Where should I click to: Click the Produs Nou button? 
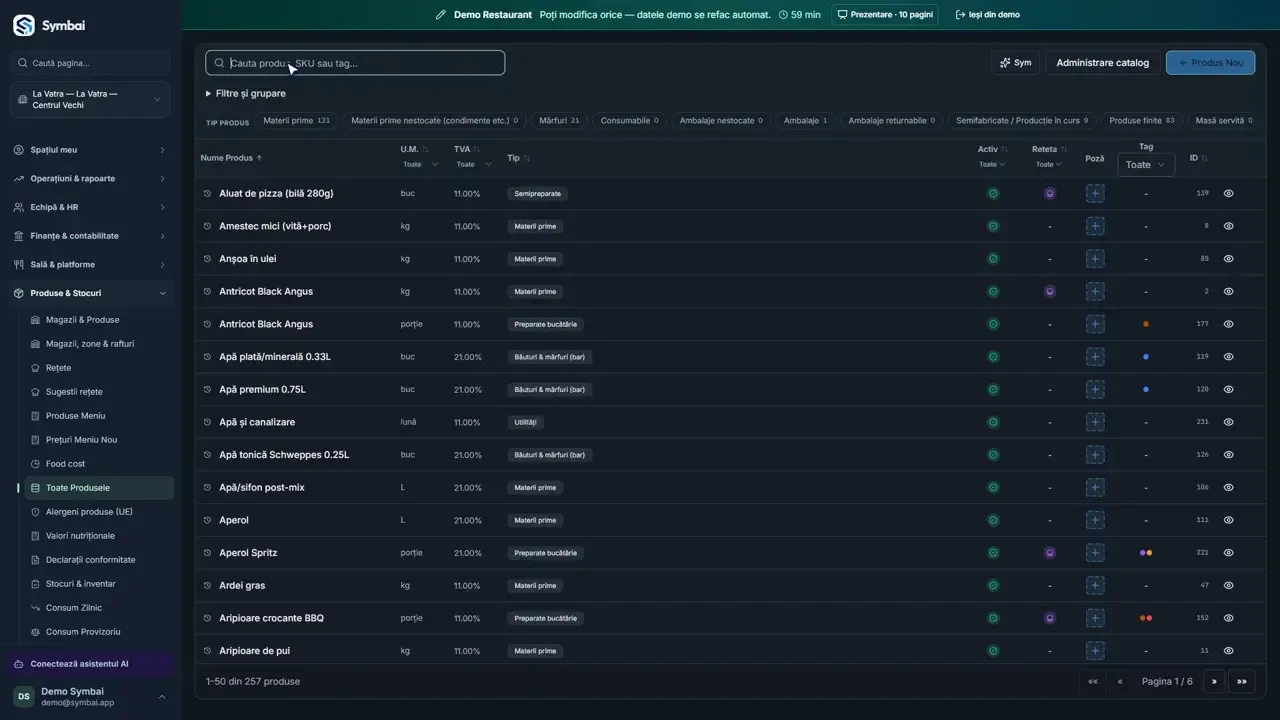(x=1210, y=63)
